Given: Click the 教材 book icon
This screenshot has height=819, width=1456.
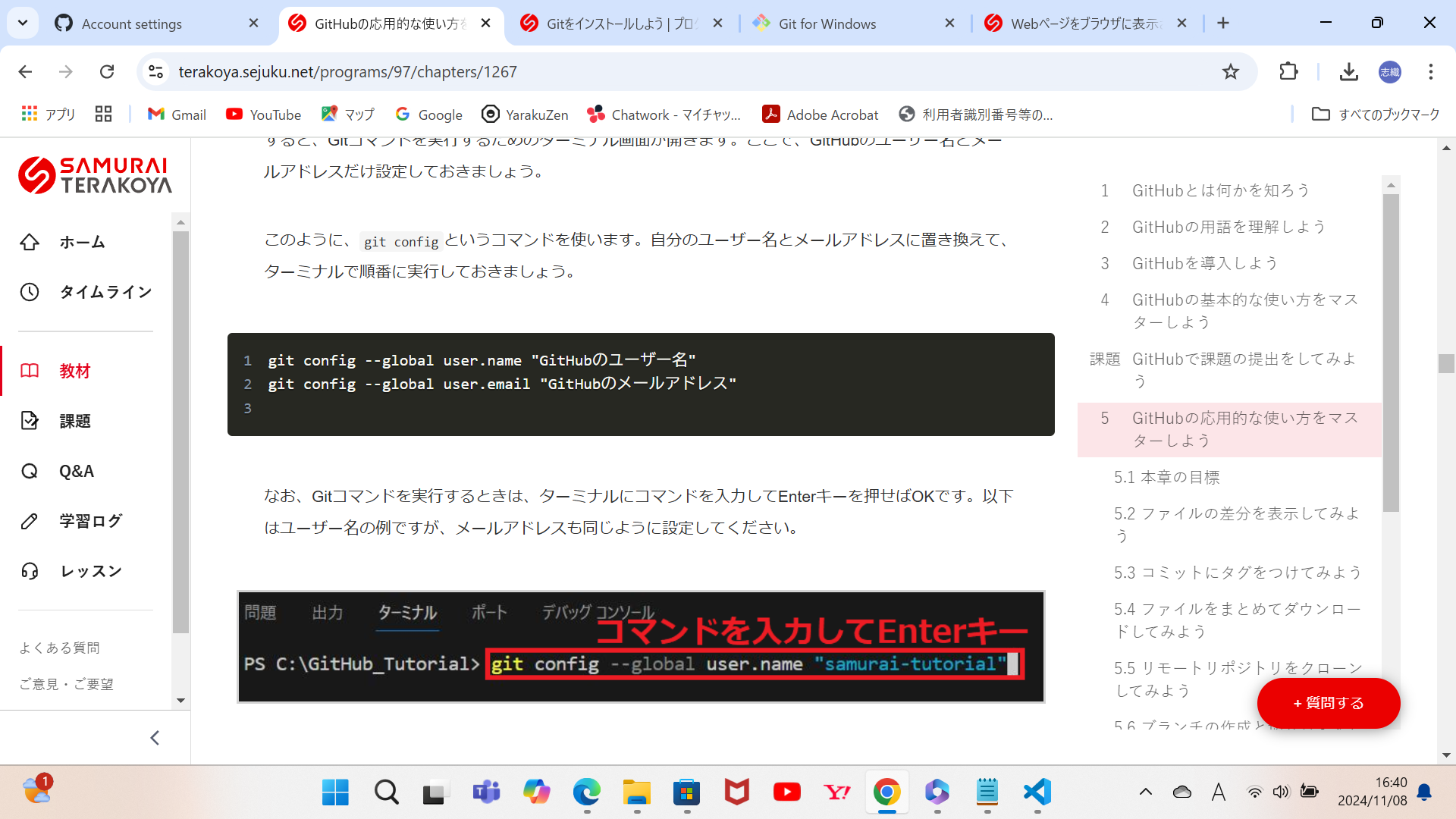Looking at the screenshot, I should click(x=30, y=371).
